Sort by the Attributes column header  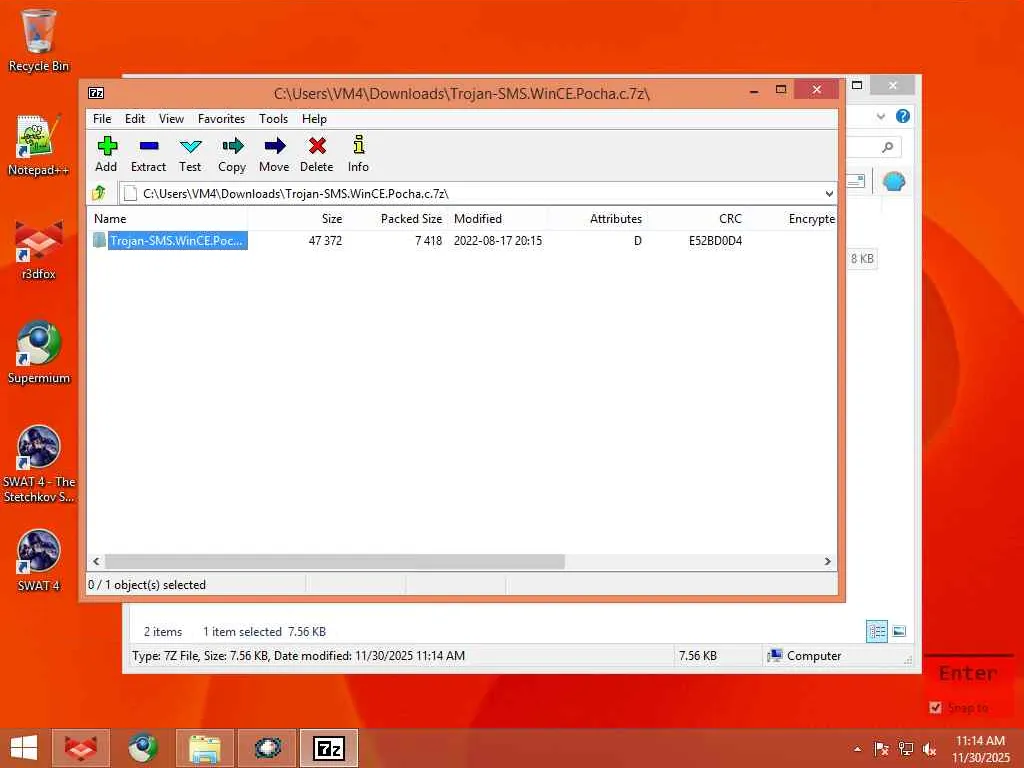pos(598,219)
